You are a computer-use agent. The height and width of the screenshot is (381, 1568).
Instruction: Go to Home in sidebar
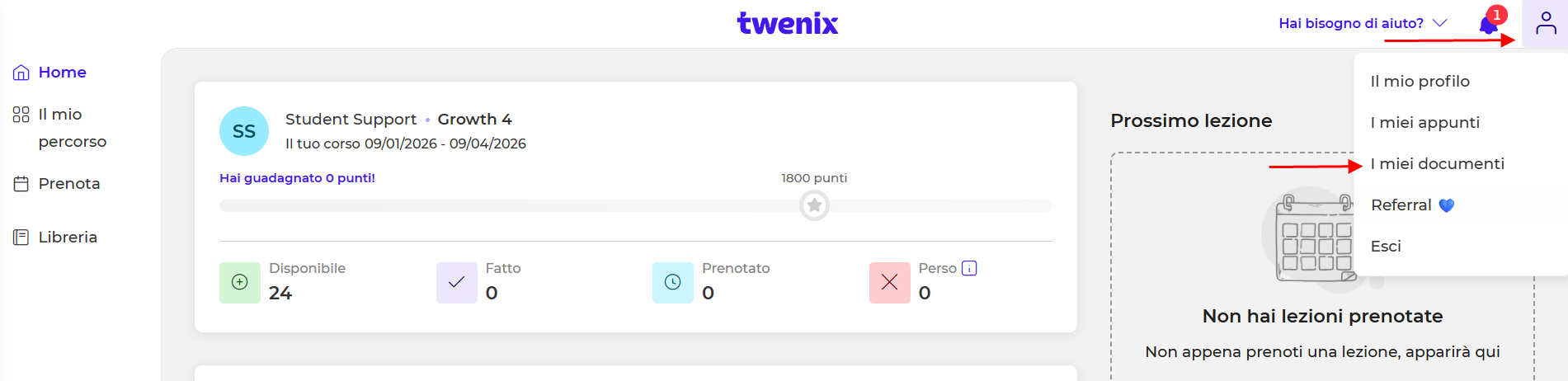[x=62, y=73]
